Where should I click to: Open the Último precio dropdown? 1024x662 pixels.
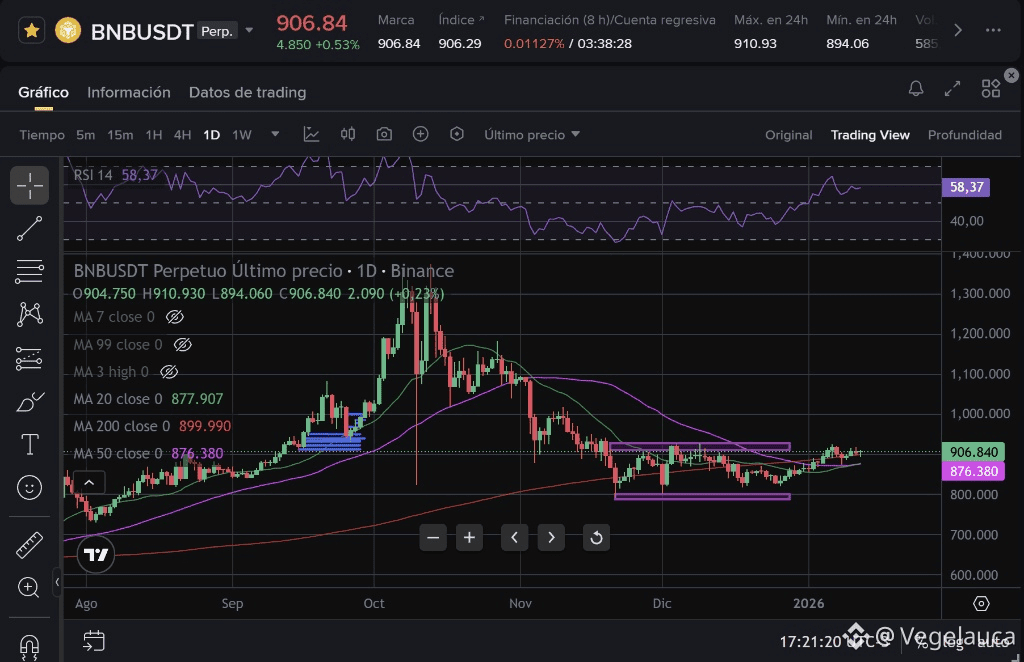coord(532,135)
